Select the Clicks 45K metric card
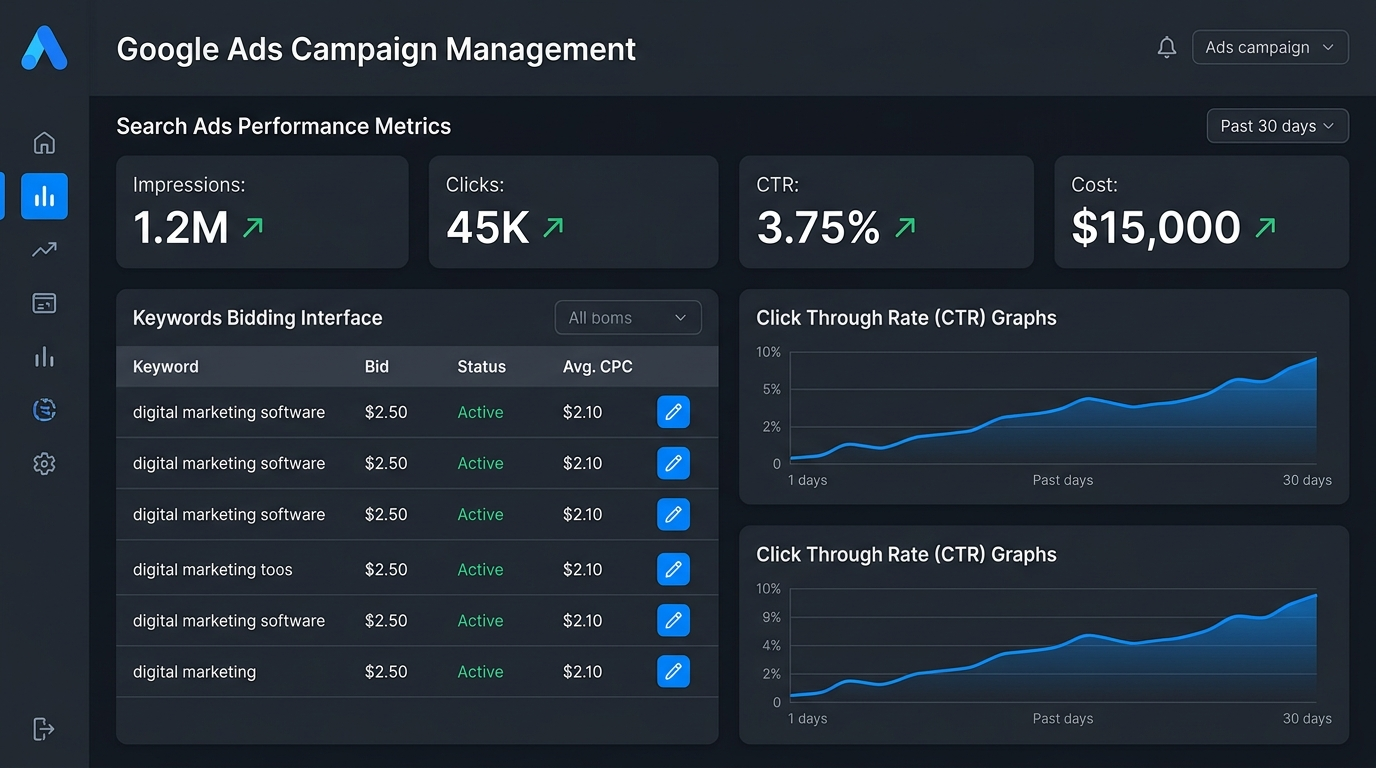The width and height of the screenshot is (1376, 768). [573, 212]
